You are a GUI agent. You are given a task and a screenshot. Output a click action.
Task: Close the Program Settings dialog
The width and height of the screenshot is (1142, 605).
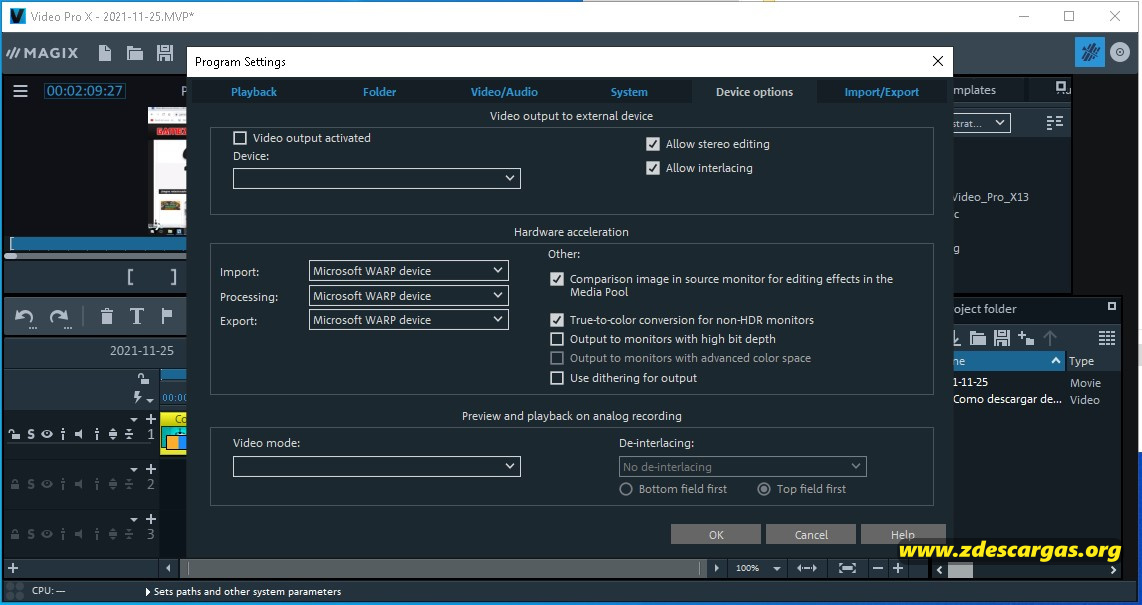[938, 62]
